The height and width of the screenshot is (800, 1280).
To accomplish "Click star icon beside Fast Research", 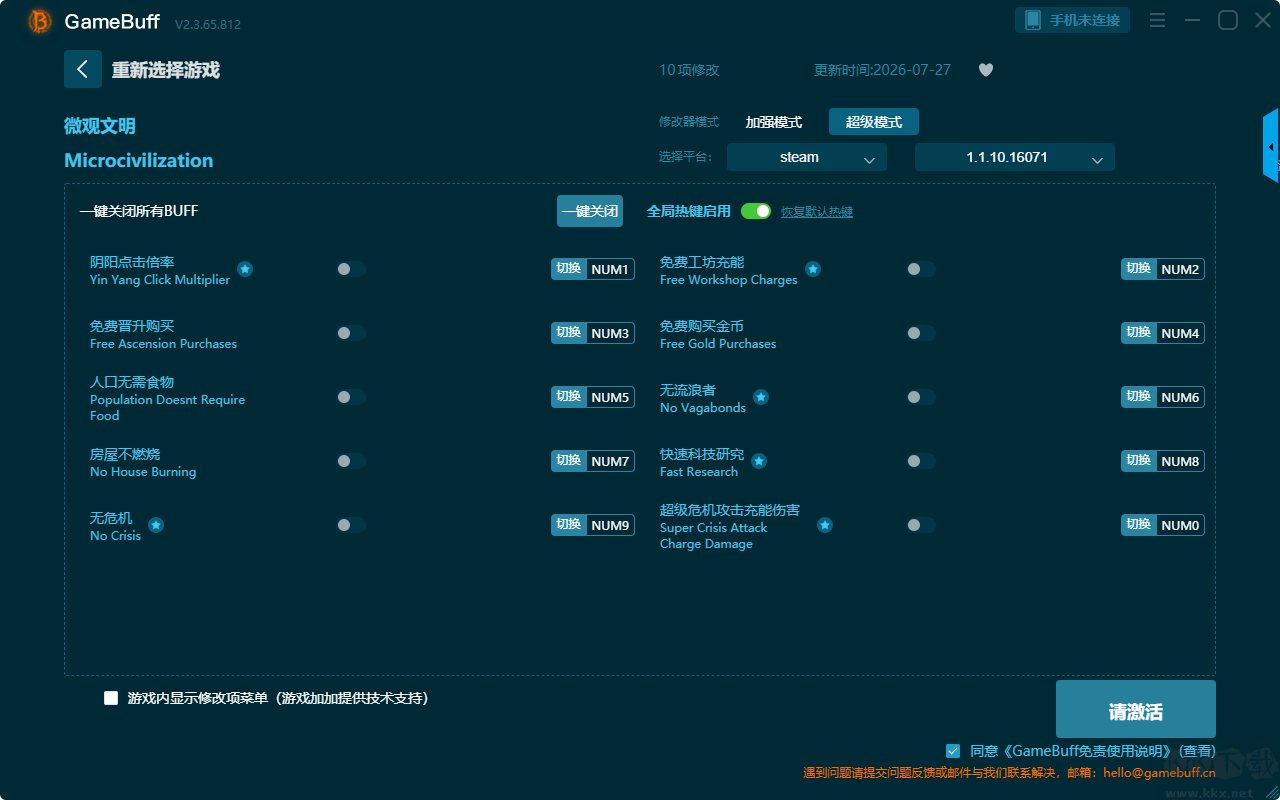I will [x=759, y=461].
